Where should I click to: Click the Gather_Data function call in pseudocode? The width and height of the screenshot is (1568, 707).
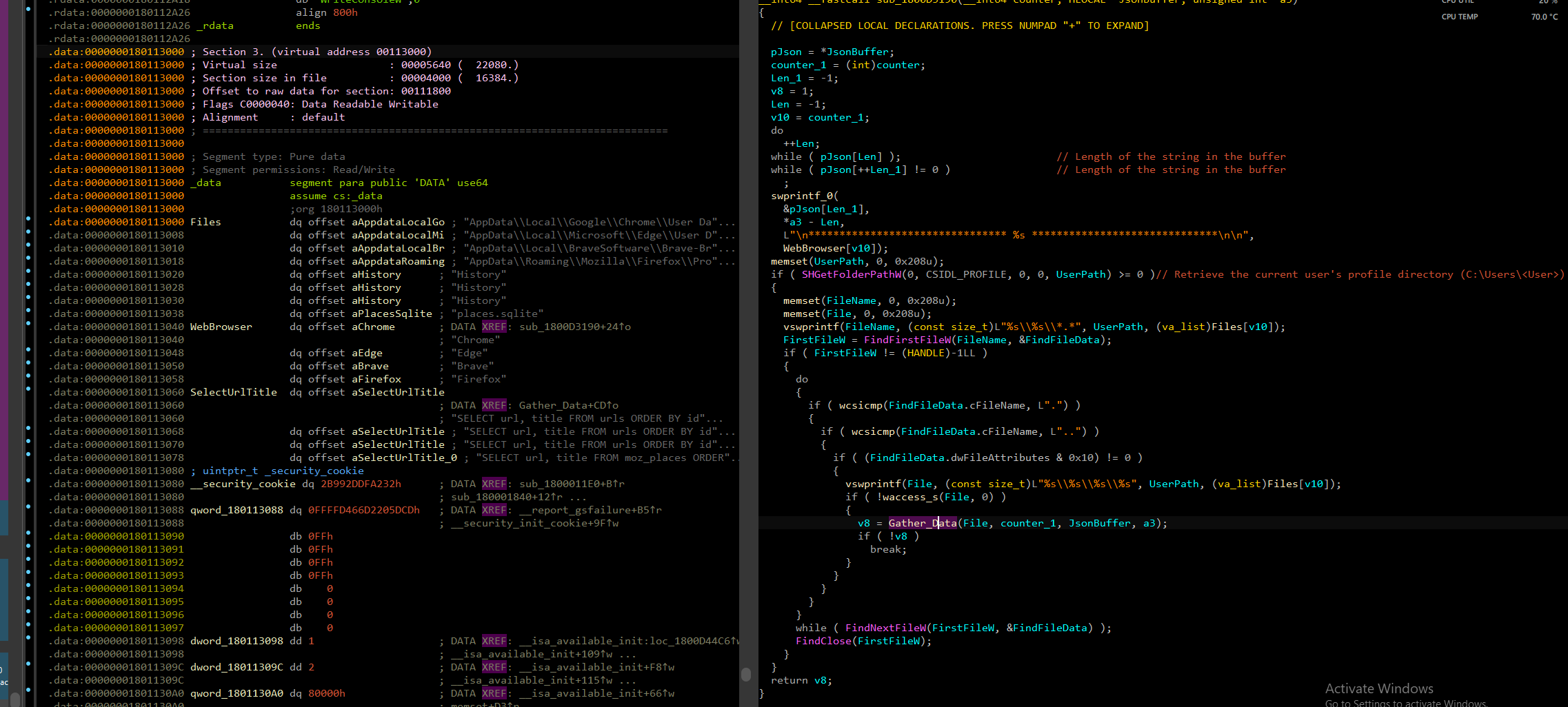pos(922,524)
